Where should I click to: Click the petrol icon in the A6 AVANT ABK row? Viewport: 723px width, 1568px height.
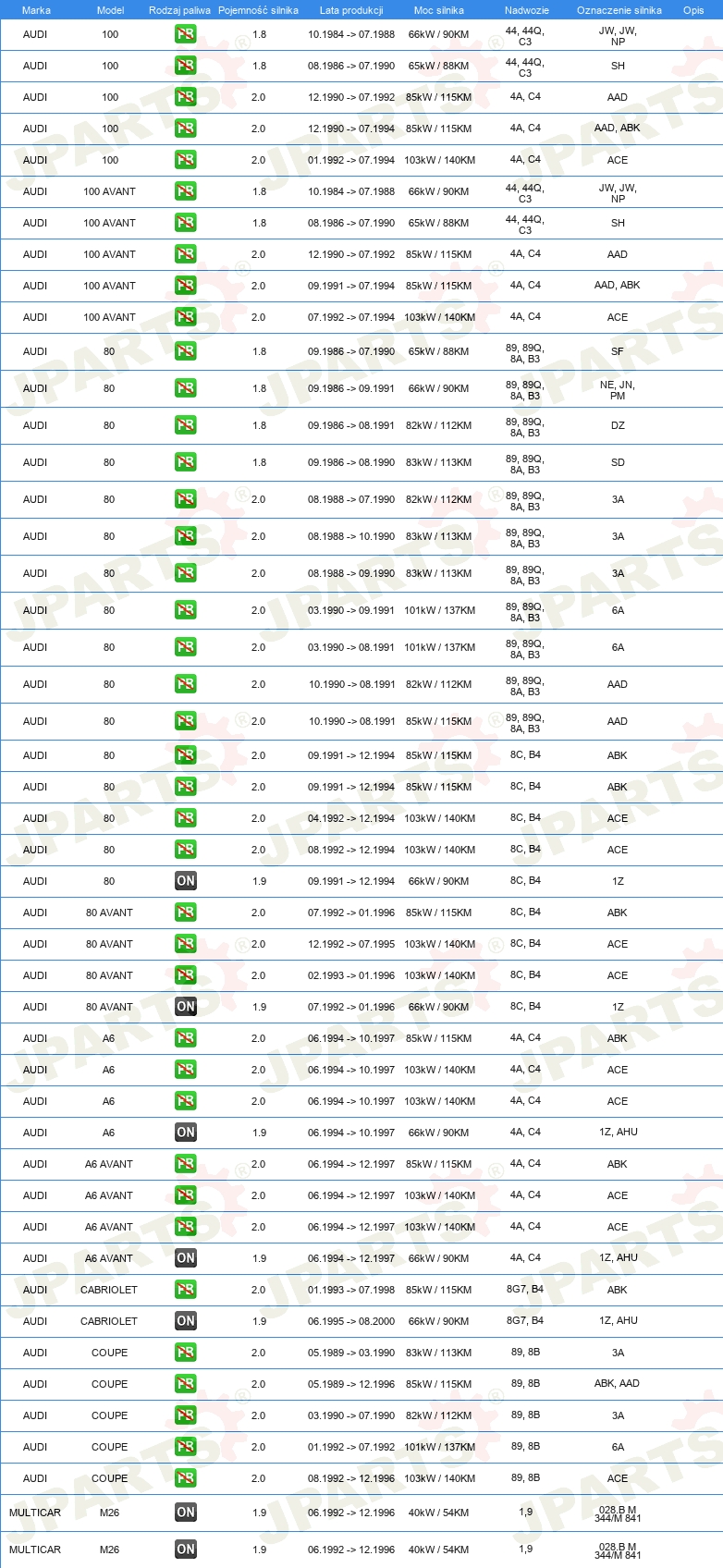(186, 1164)
